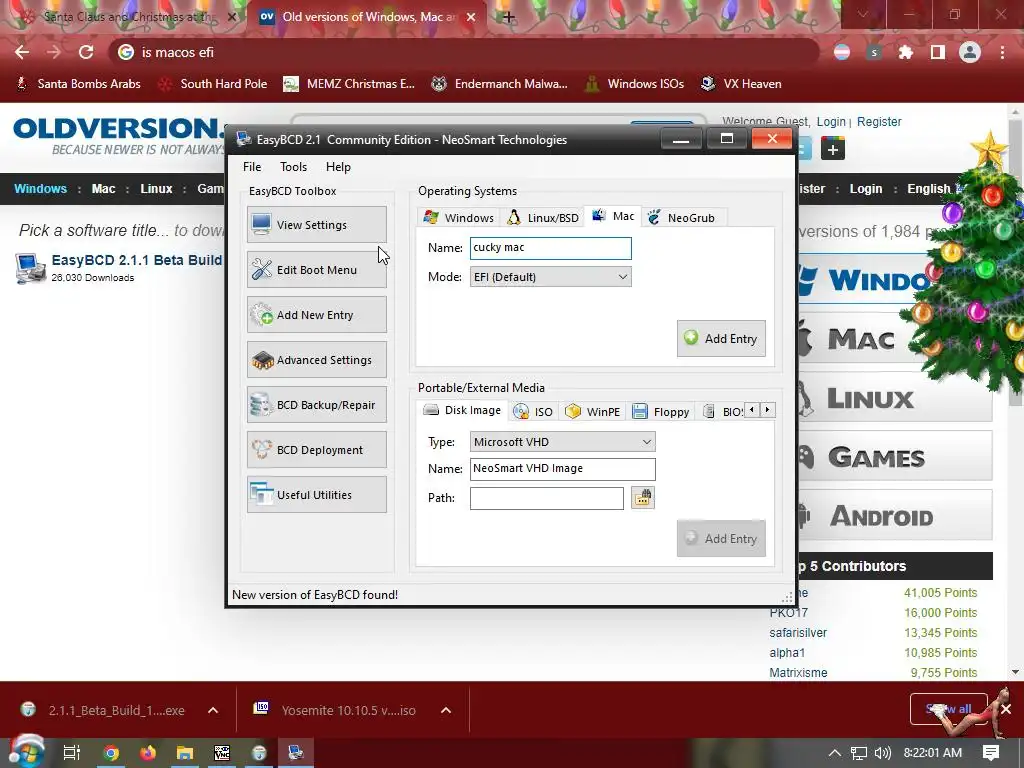
Task: Close the Old versions of Windows tab
Action: tap(471, 18)
